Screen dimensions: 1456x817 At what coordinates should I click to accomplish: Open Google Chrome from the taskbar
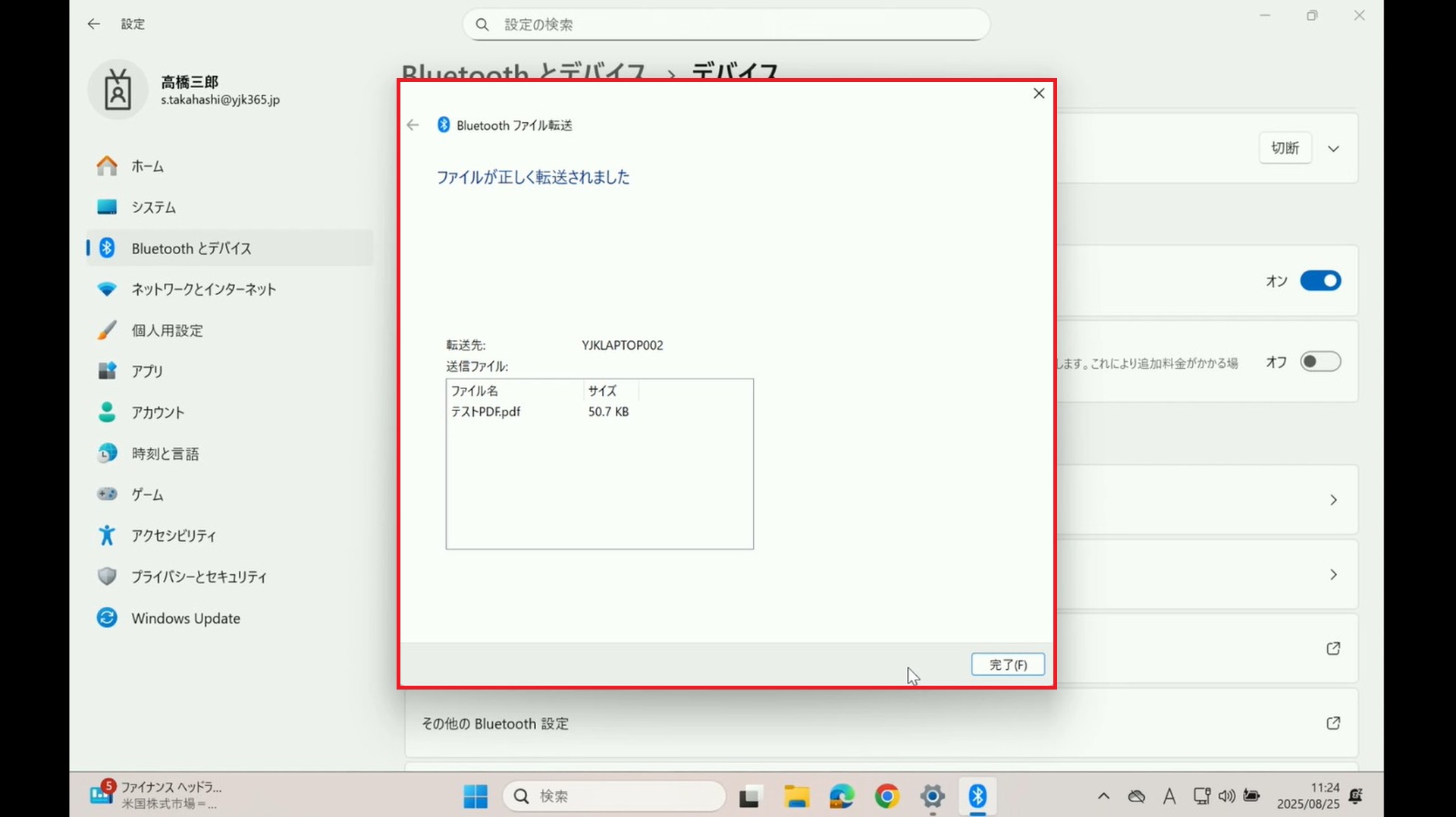[x=886, y=796]
